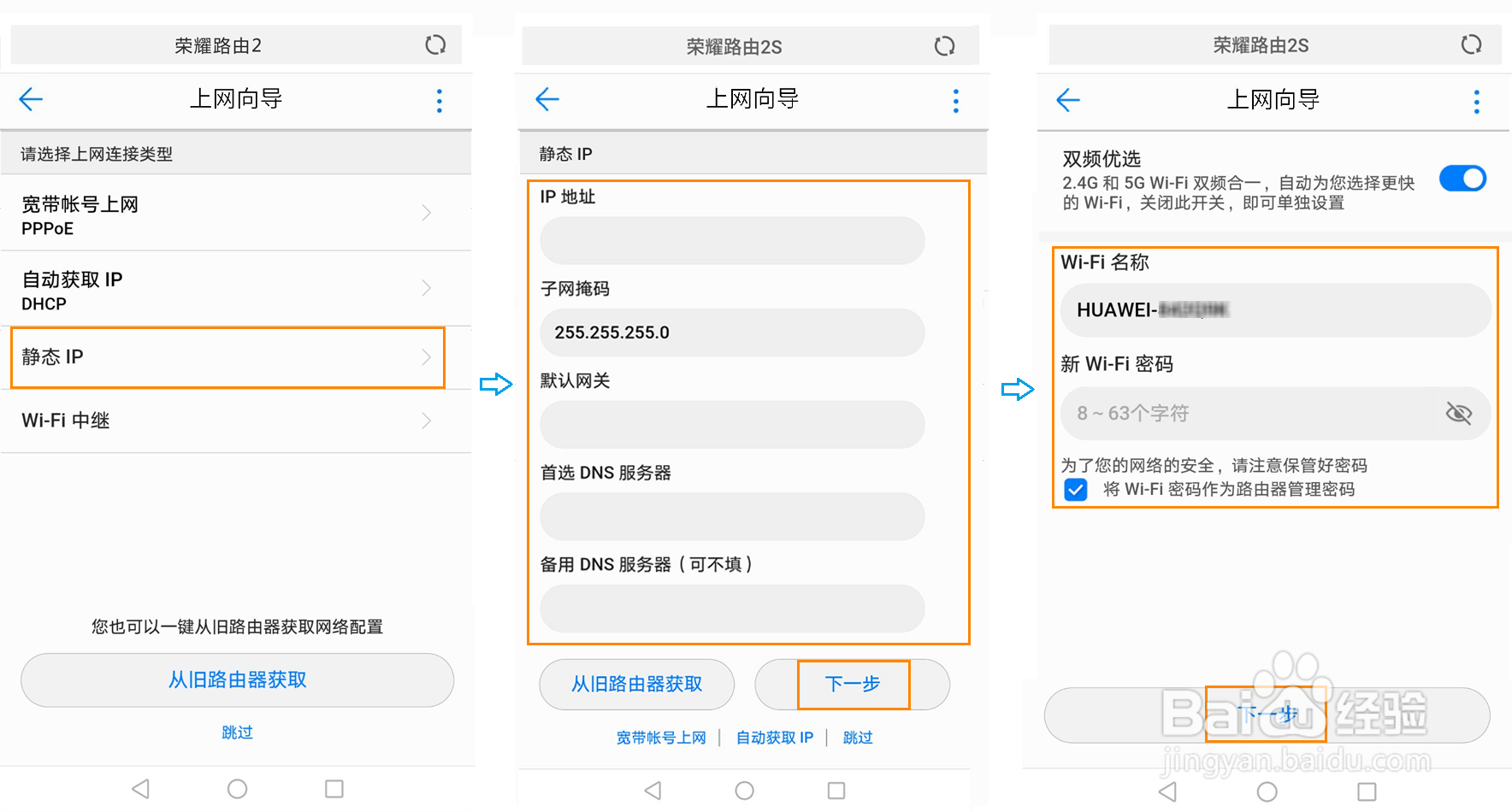Screen dimensions: 1512x812
Task: Open three-dot menu on static IP screen
Action: pyautogui.click(x=956, y=101)
